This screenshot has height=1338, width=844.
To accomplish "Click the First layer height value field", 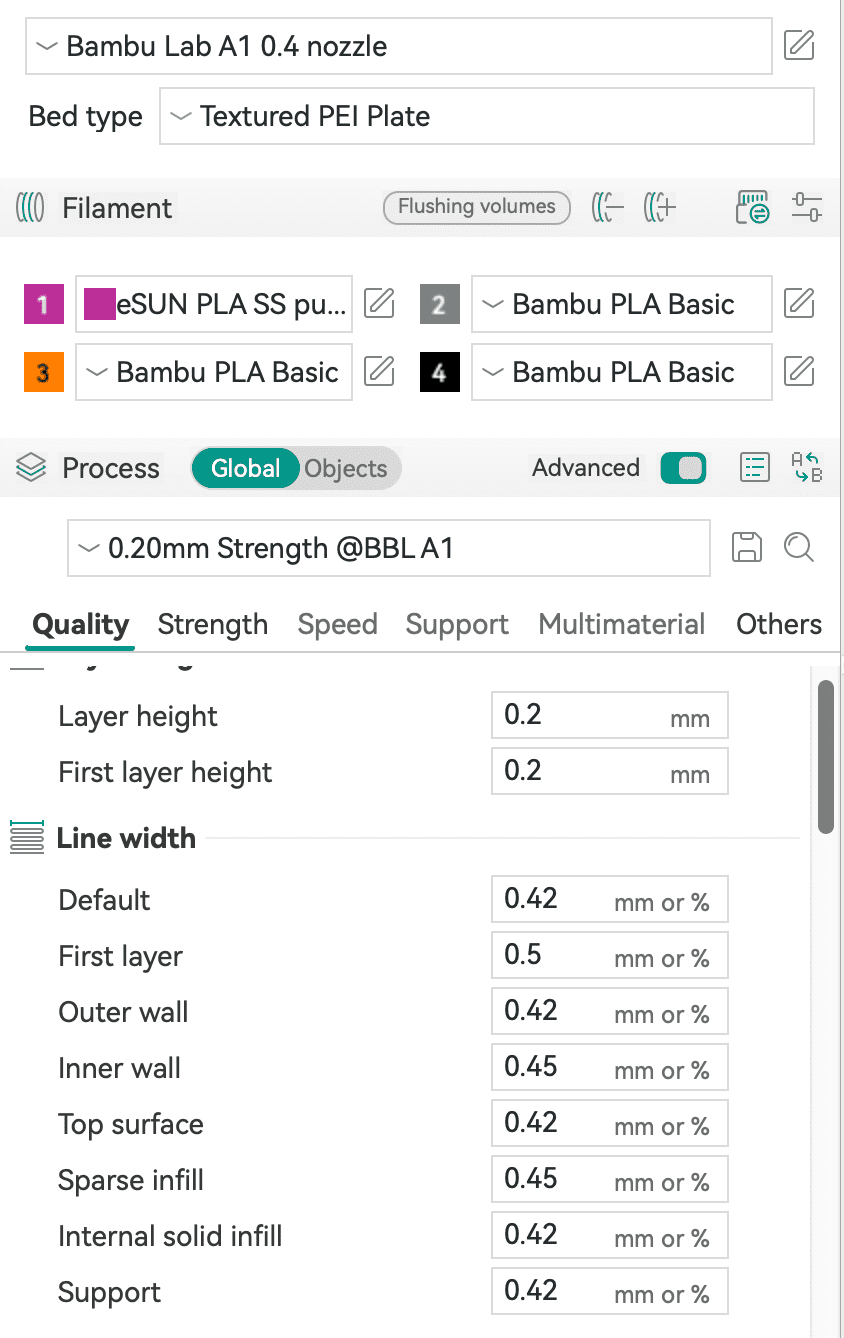I will point(610,771).
